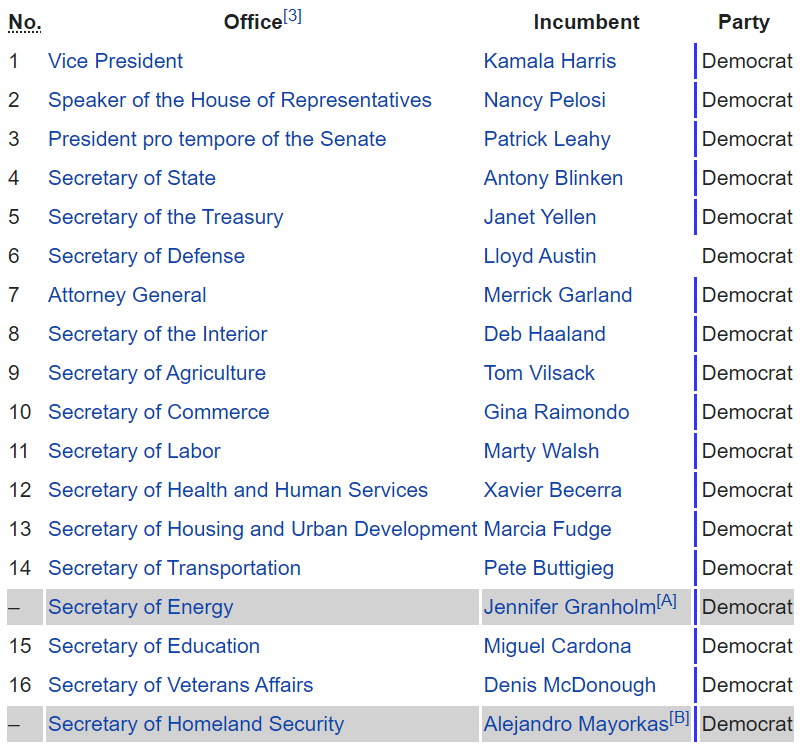
Task: Click the Kamala Harris link
Action: [x=549, y=61]
